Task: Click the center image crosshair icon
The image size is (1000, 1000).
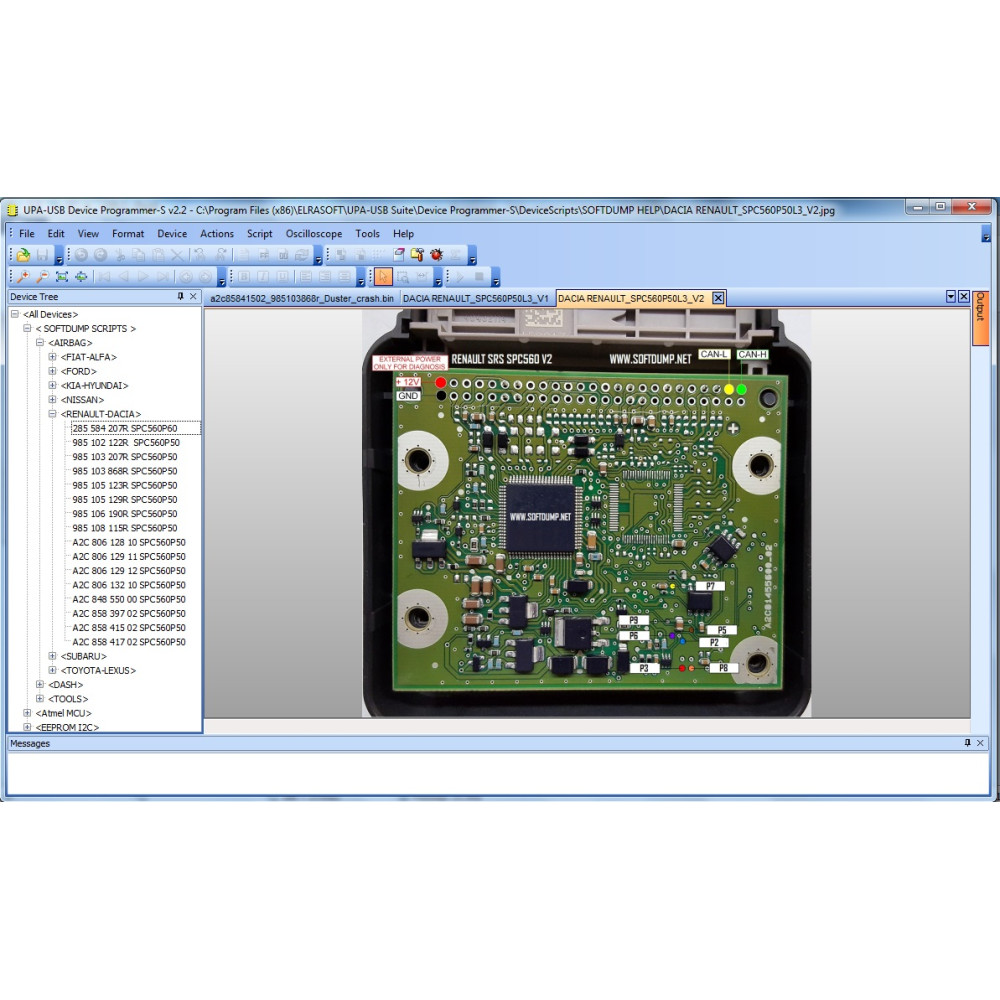Action: coord(81,276)
